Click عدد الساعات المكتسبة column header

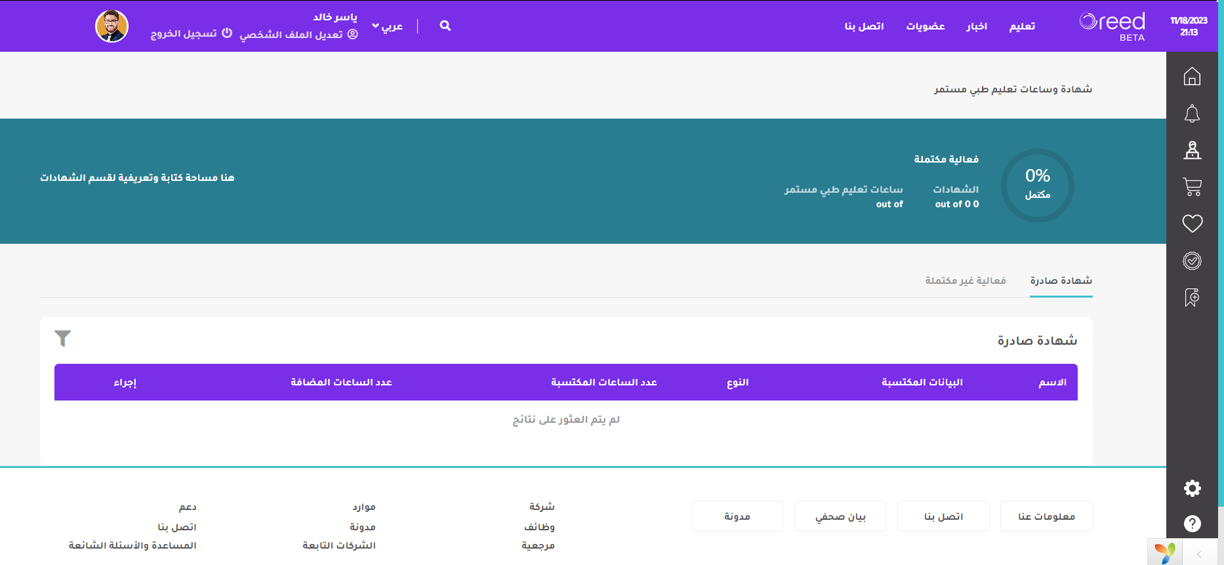604,383
